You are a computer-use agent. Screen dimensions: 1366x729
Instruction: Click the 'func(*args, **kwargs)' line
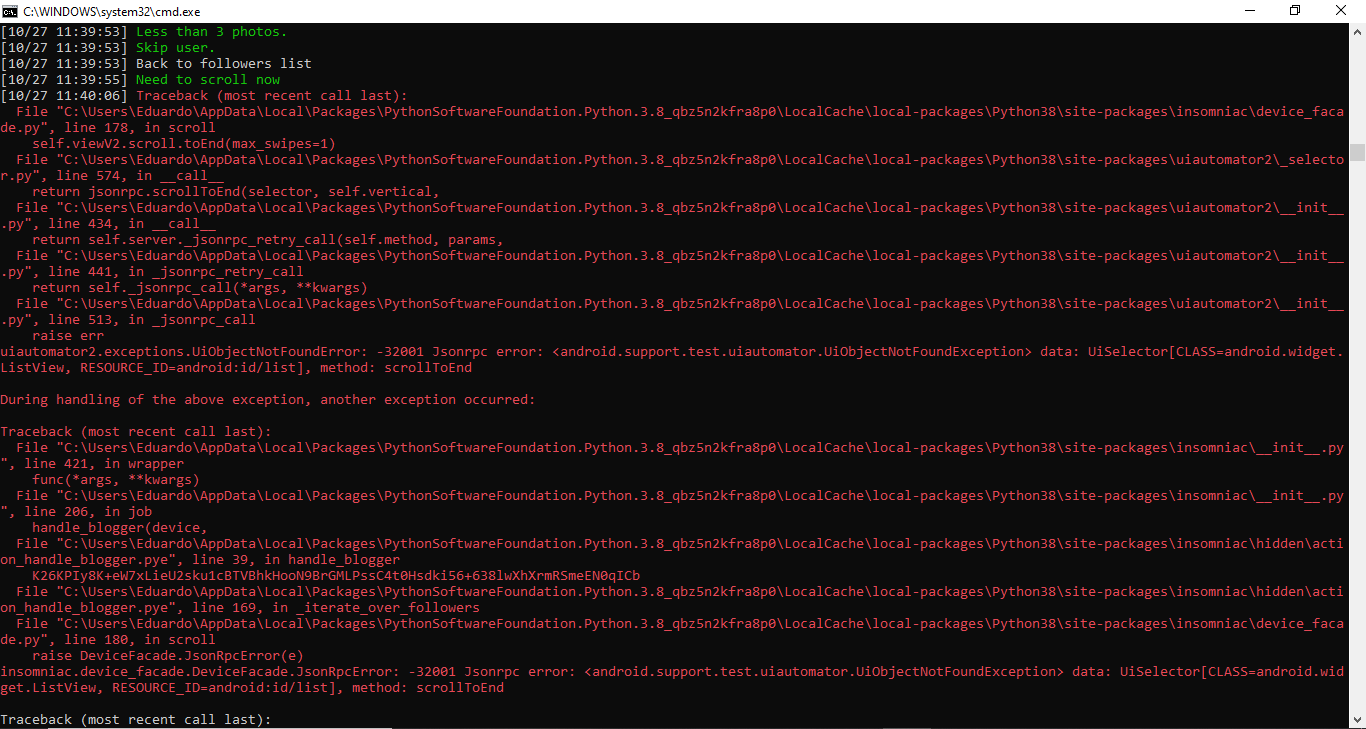point(116,480)
